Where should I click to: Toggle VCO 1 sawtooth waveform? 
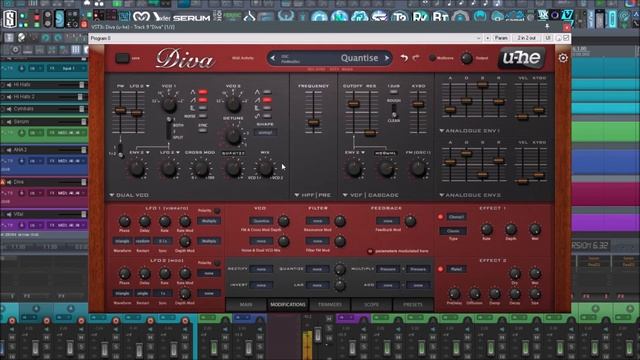coord(203,100)
